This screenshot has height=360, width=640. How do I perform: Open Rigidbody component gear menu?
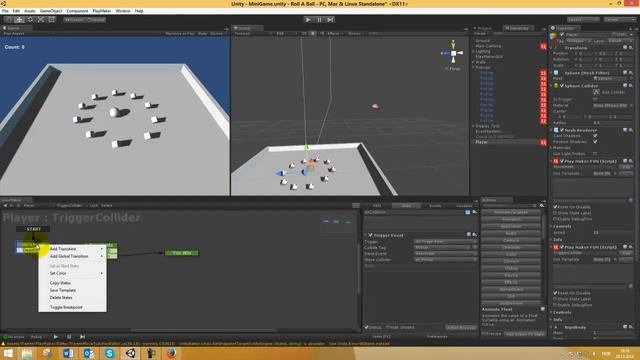coord(631,327)
